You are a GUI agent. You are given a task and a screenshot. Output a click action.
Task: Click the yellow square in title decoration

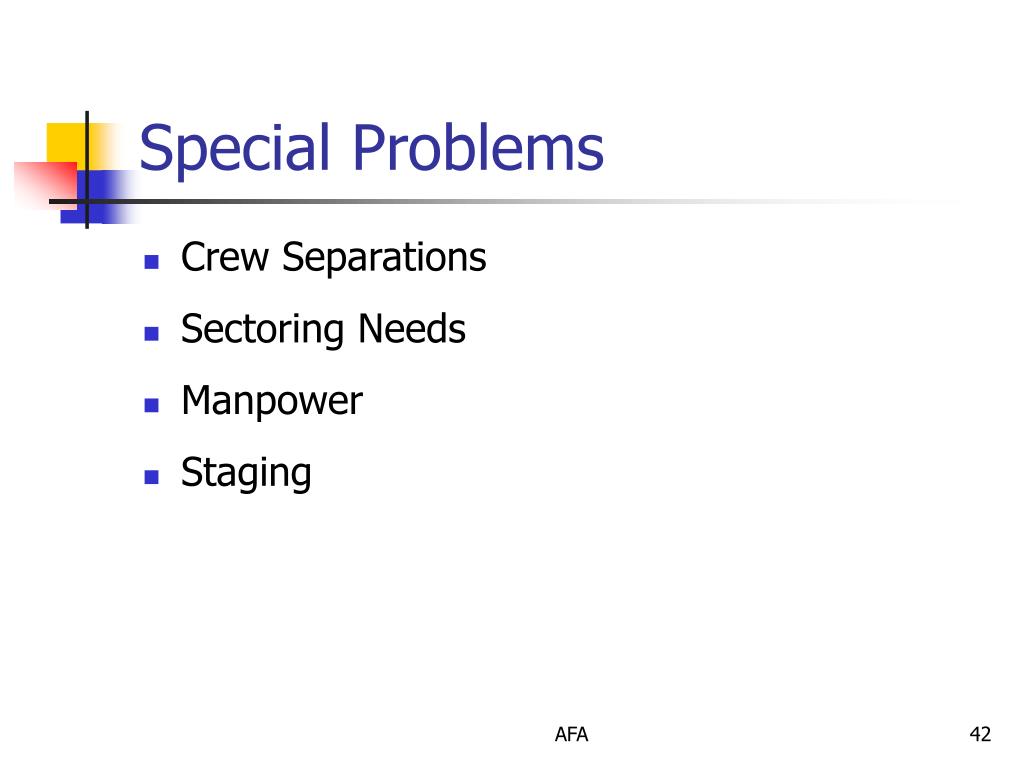pos(67,142)
